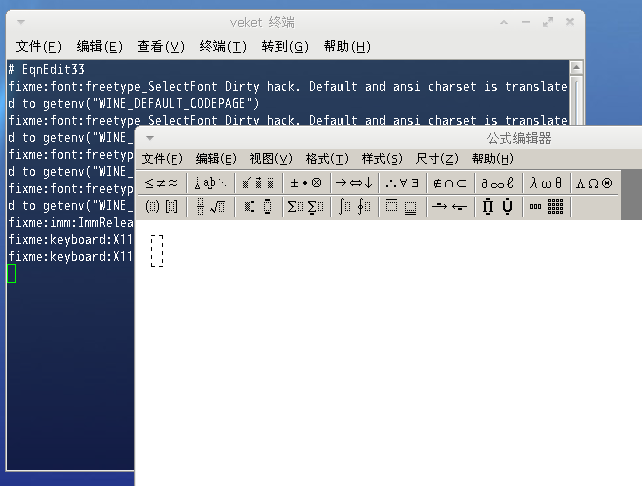Expand veket terminal window menu arrow

tap(21, 22)
